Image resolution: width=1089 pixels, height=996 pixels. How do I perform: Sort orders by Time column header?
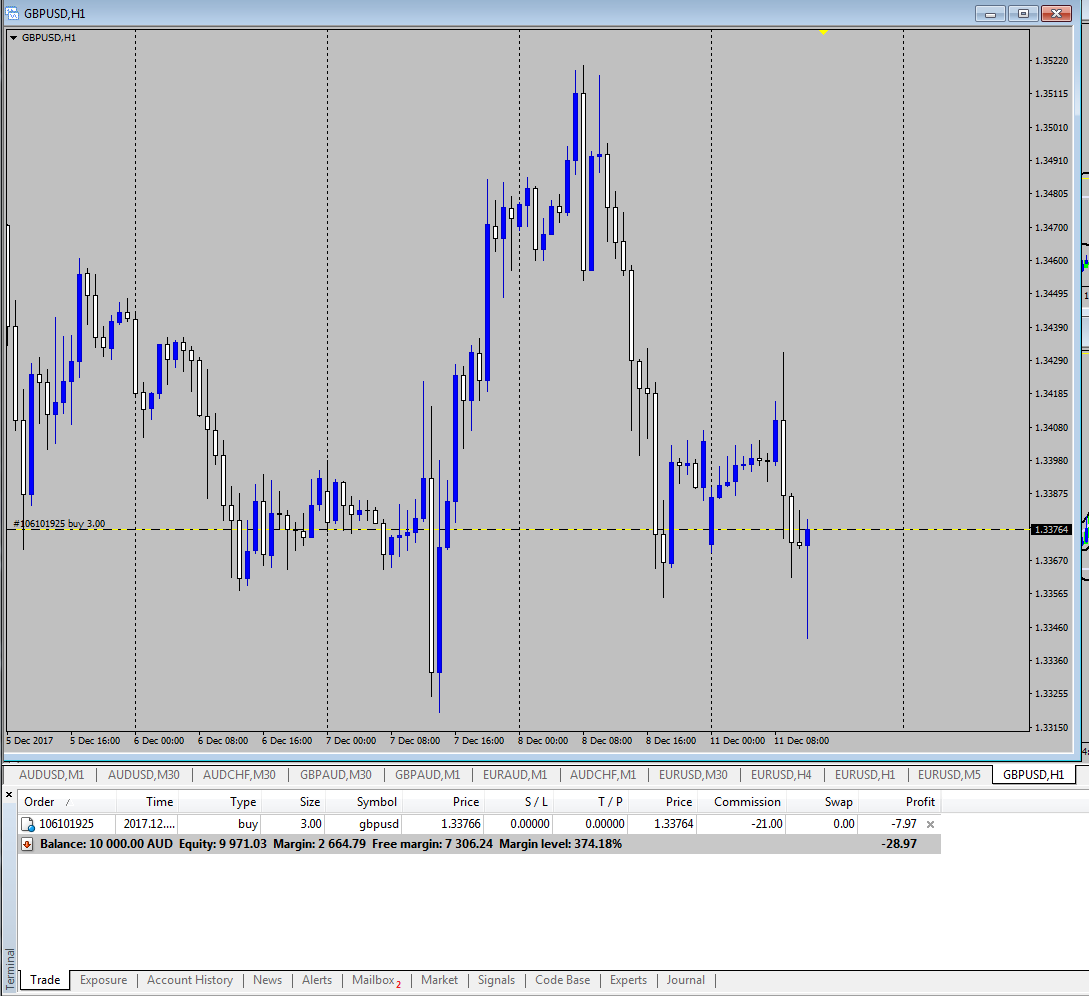[x=147, y=802]
